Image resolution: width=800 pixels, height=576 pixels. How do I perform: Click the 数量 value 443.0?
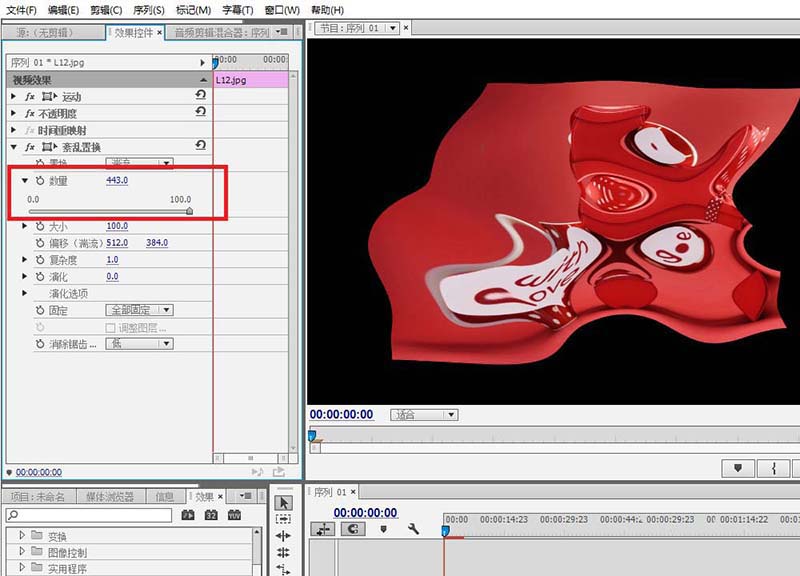pyautogui.click(x=117, y=180)
